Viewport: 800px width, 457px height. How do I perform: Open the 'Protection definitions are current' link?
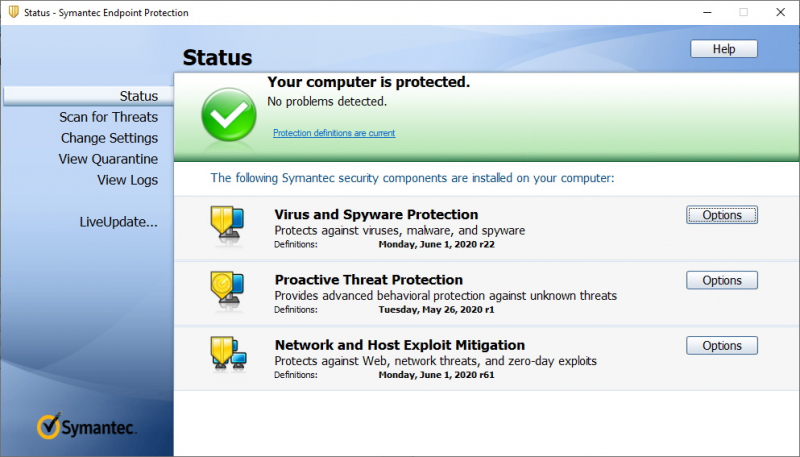click(x=334, y=133)
